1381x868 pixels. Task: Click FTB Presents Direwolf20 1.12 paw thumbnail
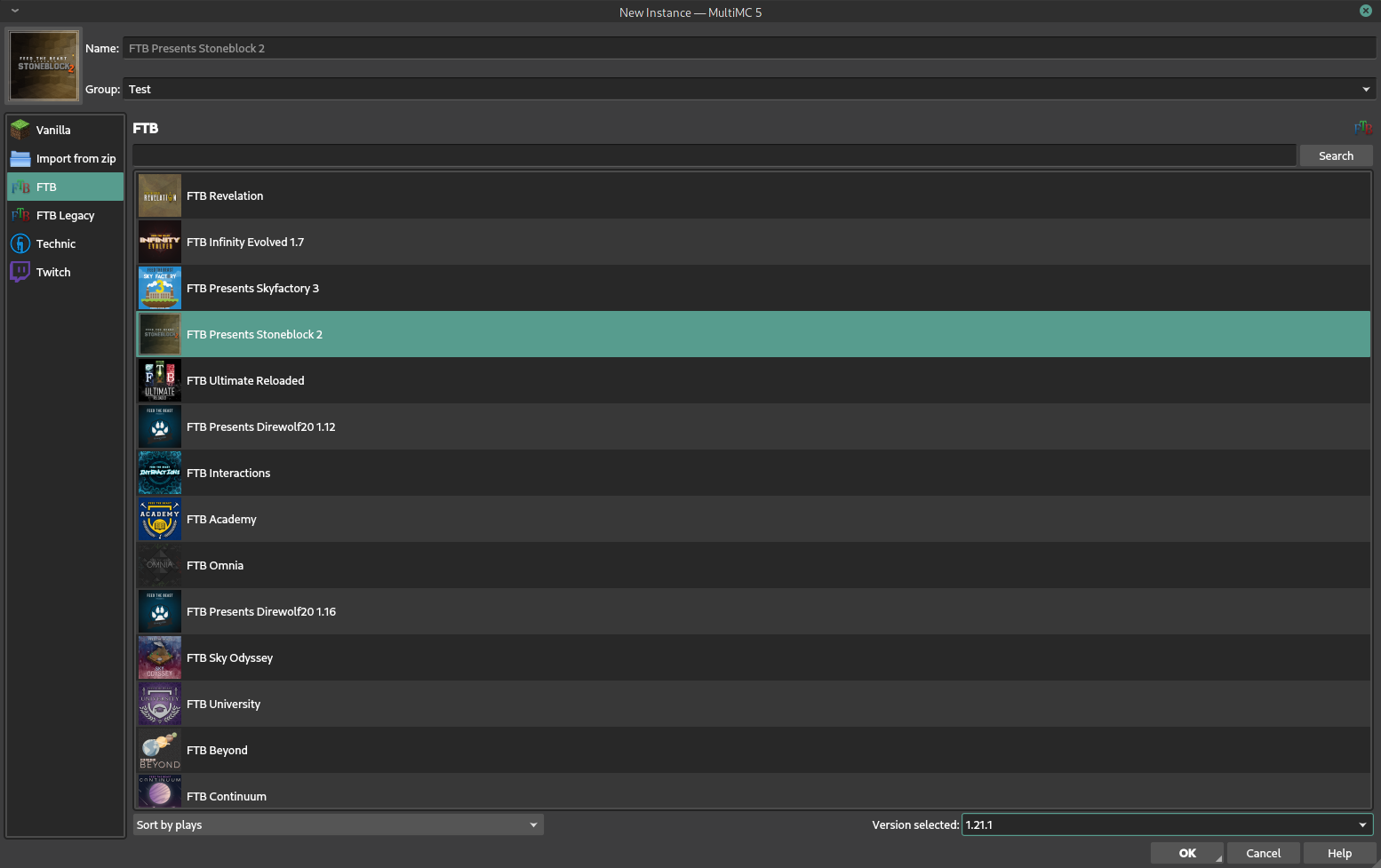pos(160,426)
